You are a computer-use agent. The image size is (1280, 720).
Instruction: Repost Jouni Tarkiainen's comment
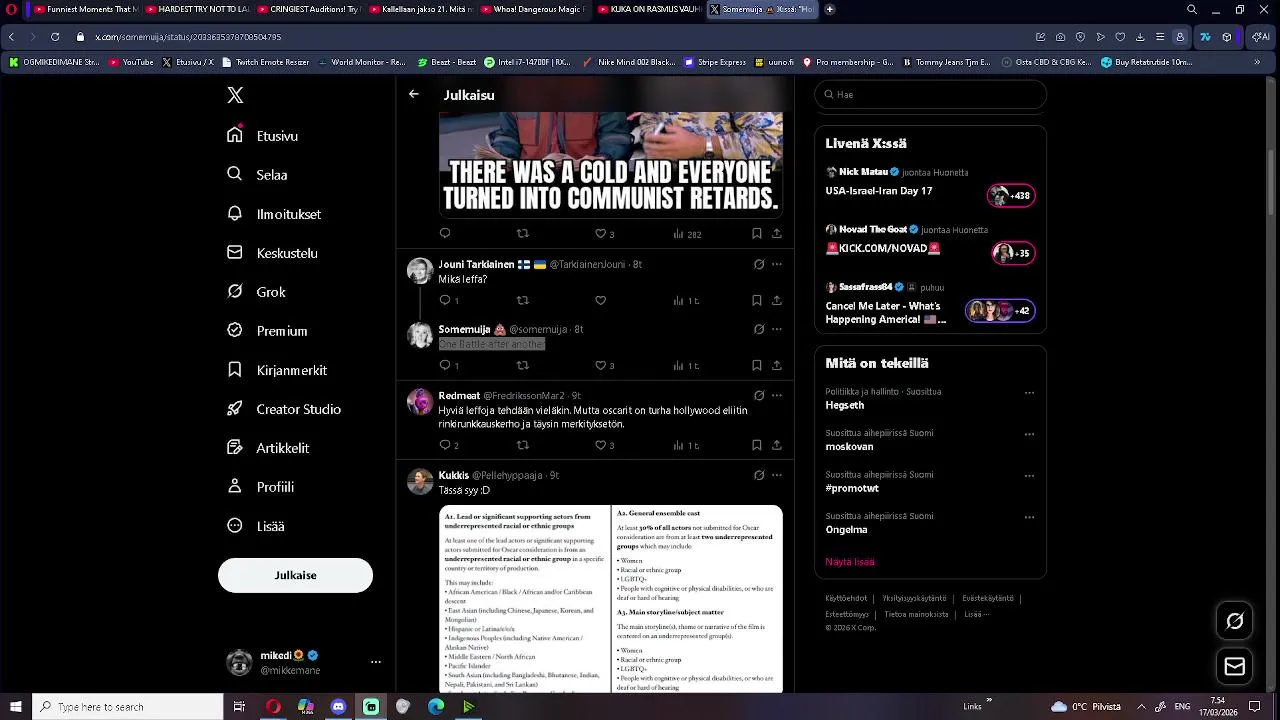(522, 300)
